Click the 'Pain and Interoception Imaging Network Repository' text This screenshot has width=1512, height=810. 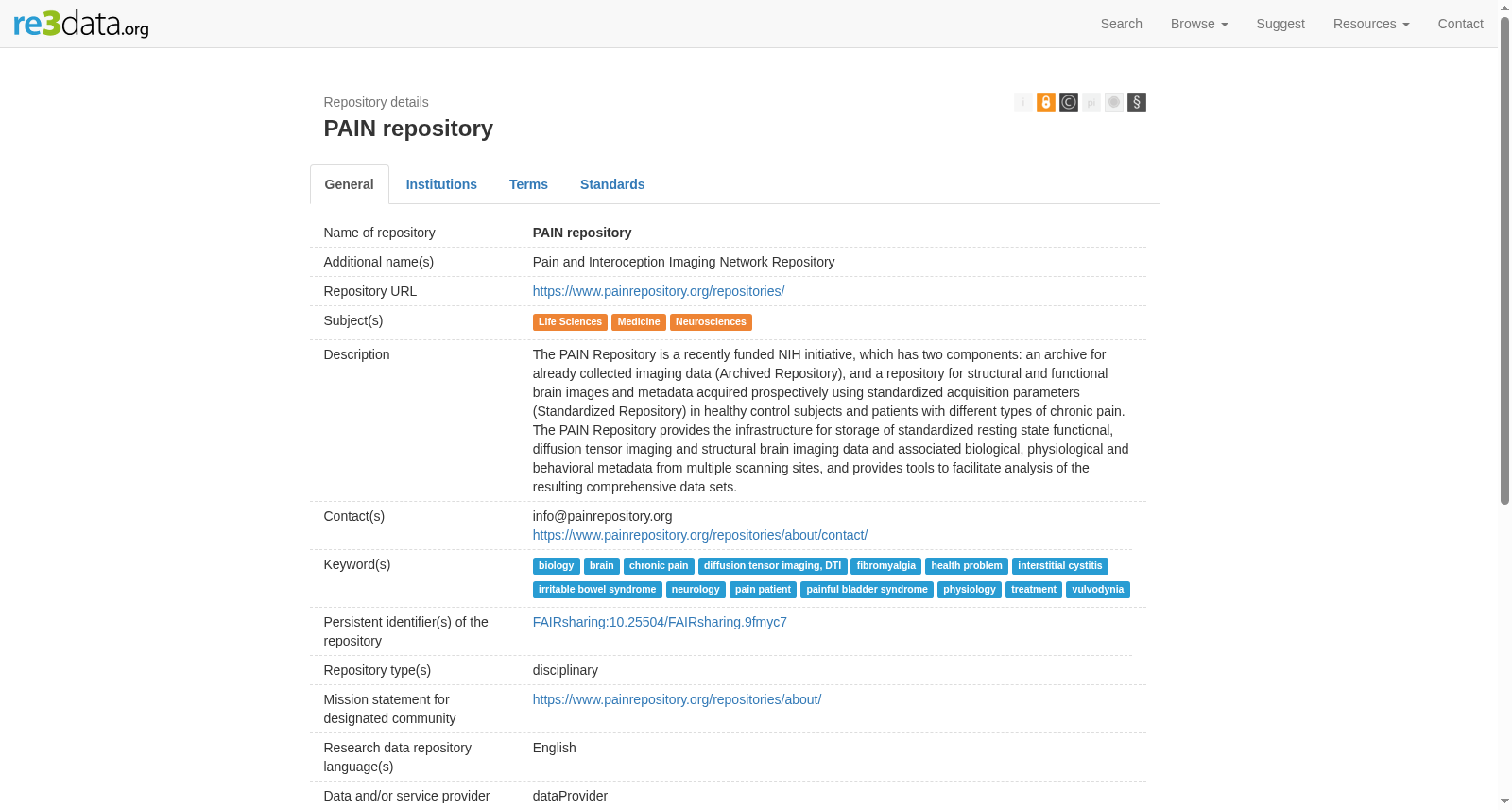(684, 262)
